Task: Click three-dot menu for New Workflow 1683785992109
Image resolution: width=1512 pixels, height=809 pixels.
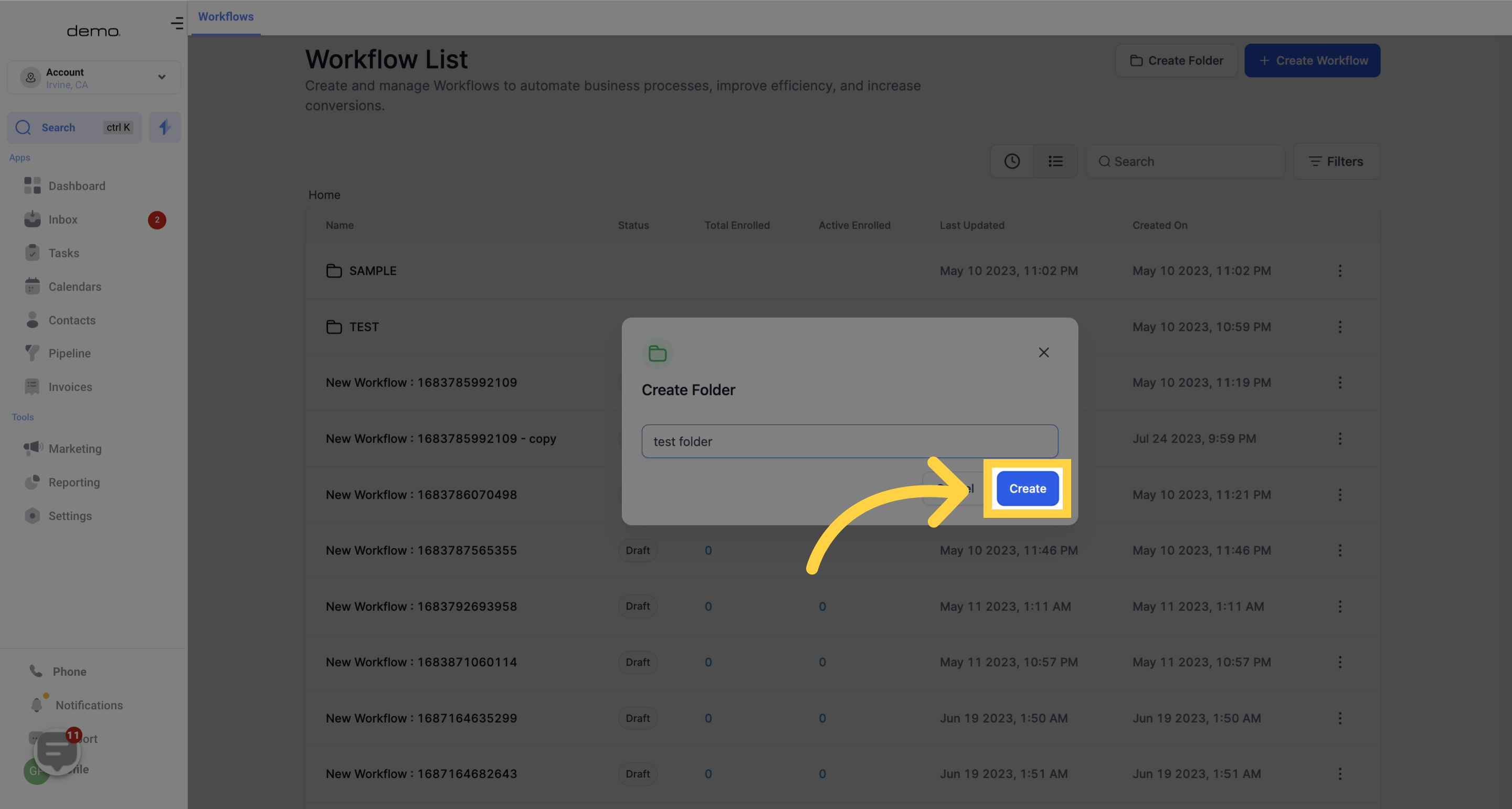Action: click(1340, 383)
